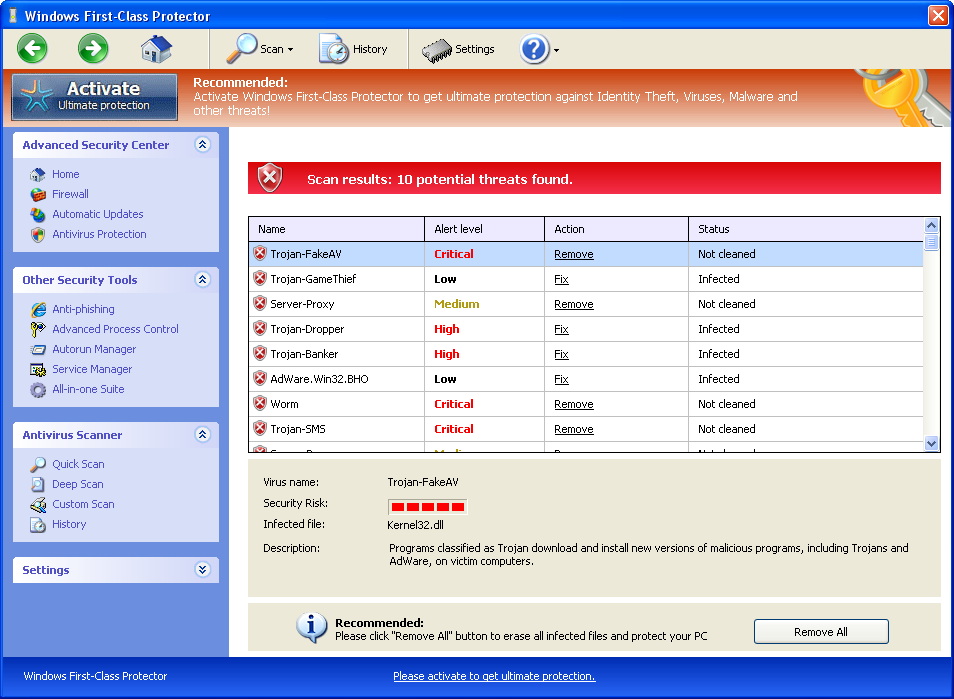
Task: Click the link to activate ultimate protection
Action: 494,676
